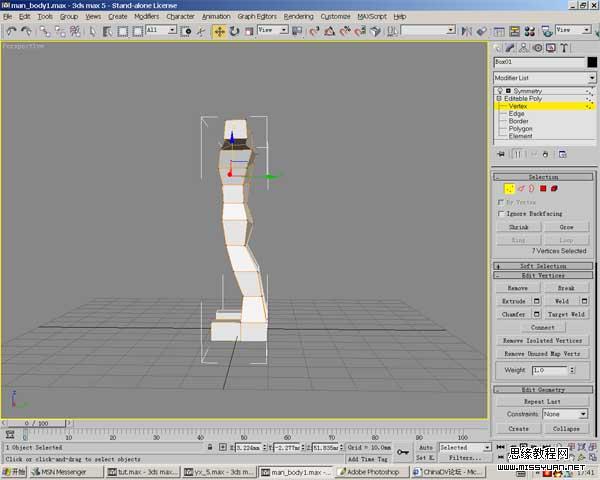Click the Weight value input field
Image resolution: width=600 pixels, height=480 pixels.
[x=549, y=370]
